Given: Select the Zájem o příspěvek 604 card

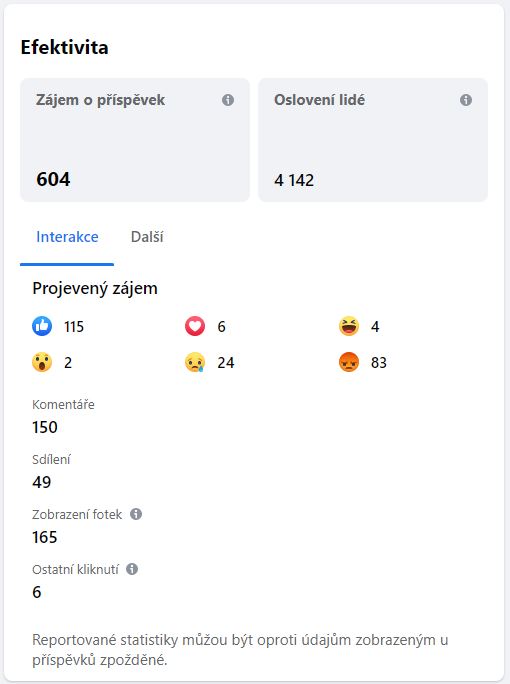Looking at the screenshot, I should (x=135, y=140).
